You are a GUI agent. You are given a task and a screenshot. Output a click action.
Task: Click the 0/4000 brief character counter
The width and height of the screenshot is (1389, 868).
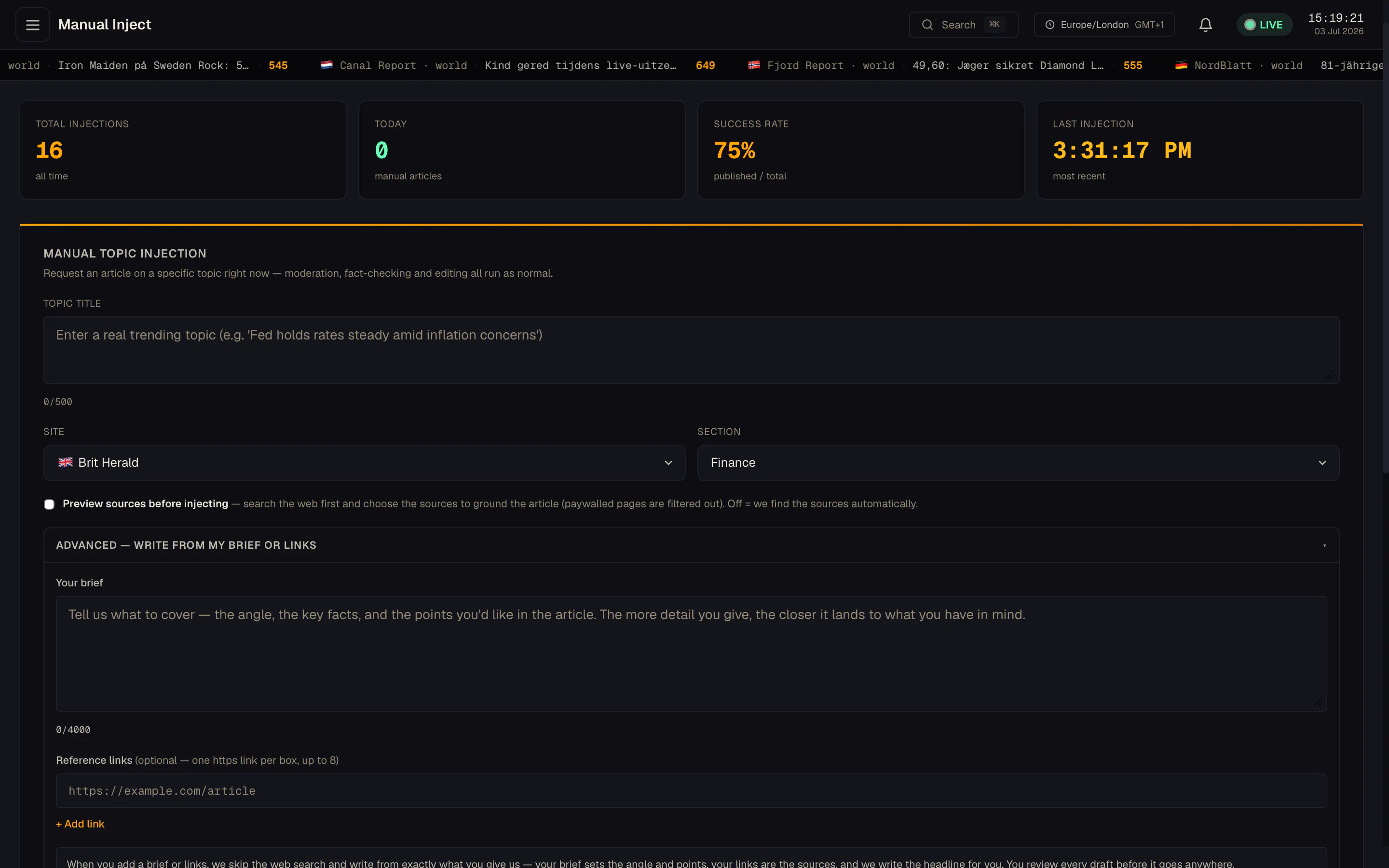point(73,730)
